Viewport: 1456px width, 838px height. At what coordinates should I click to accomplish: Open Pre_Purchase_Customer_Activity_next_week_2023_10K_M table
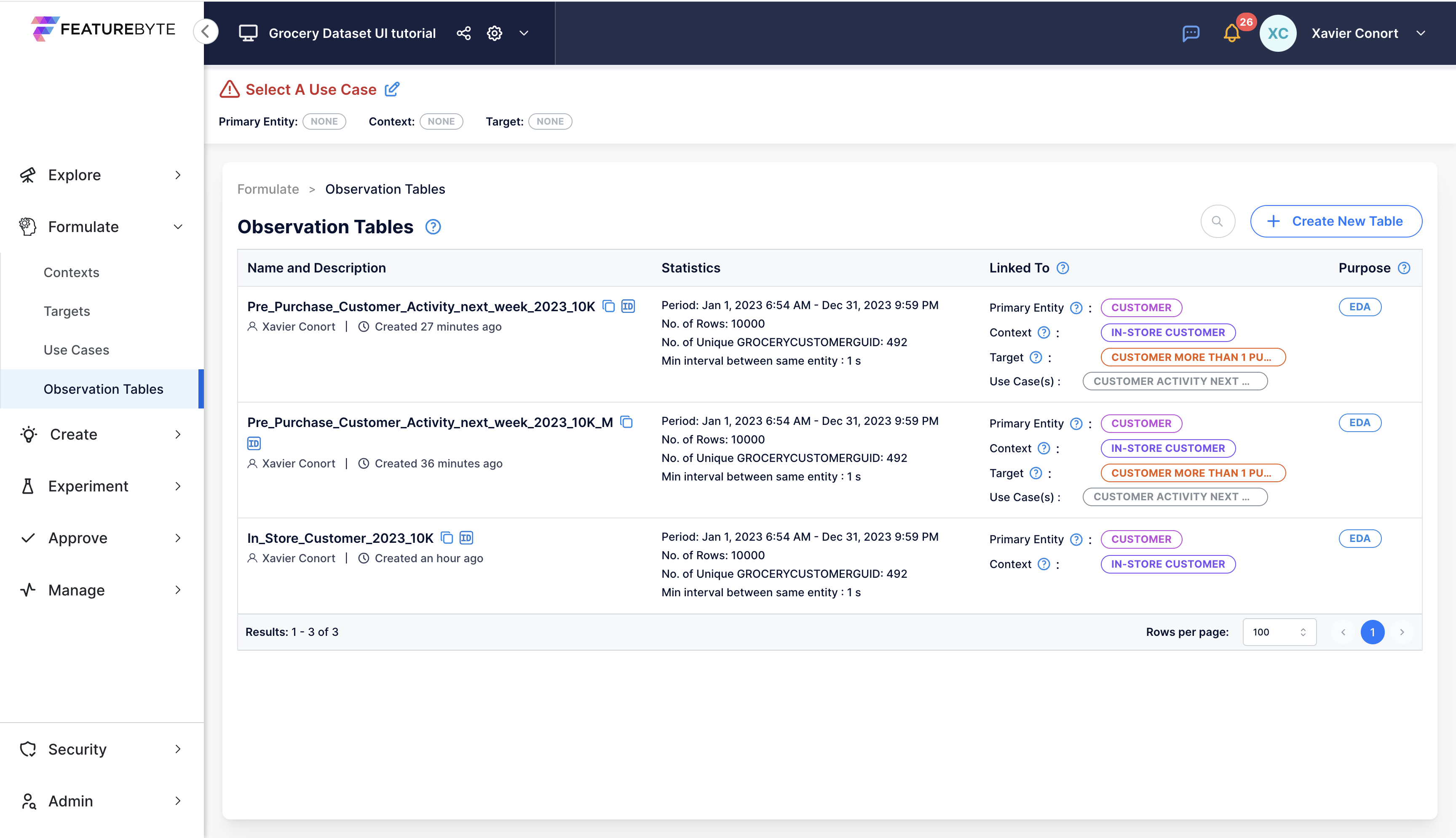(x=430, y=422)
